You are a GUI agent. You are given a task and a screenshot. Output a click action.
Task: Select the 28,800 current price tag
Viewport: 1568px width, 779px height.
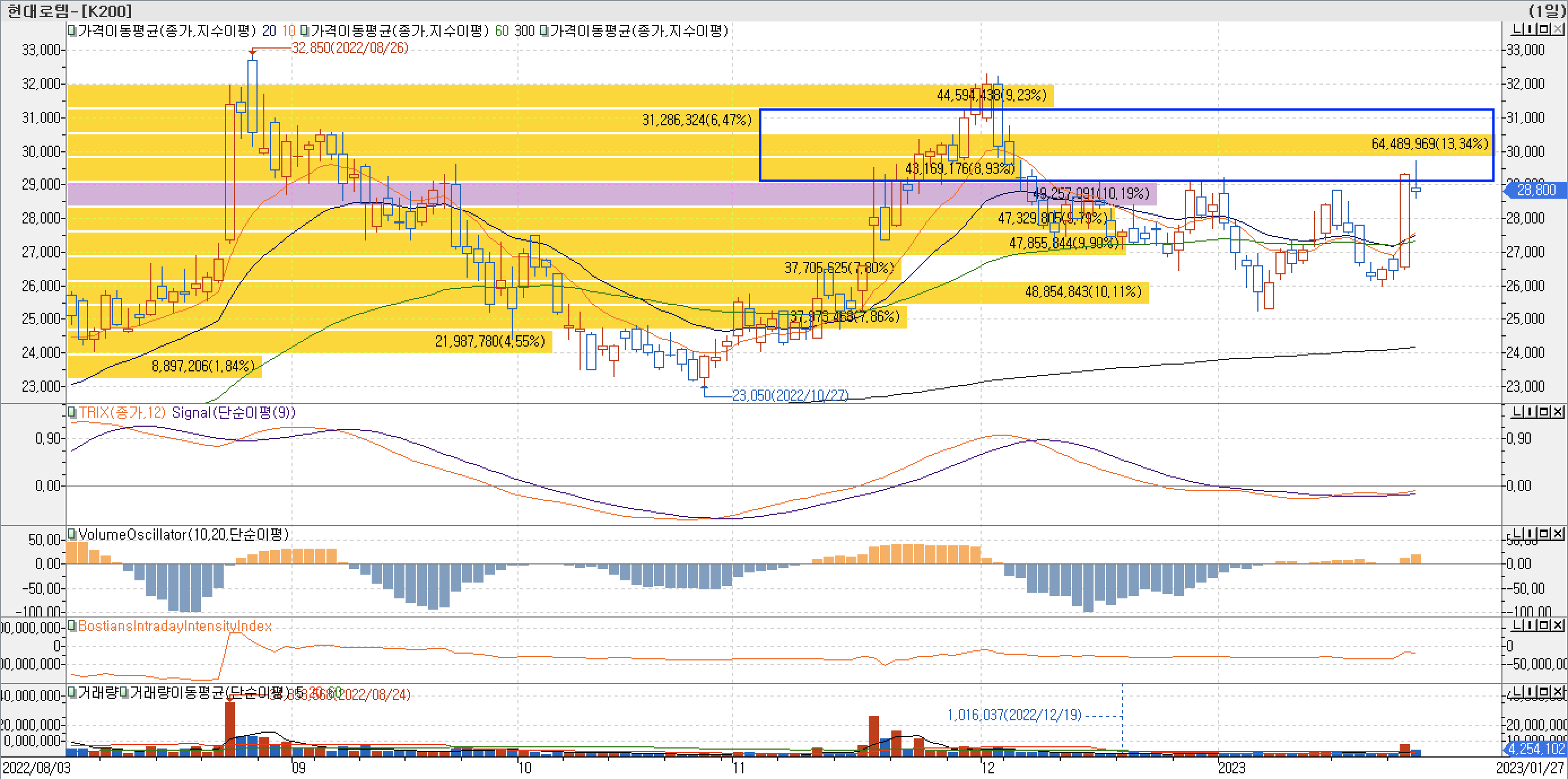1535,190
